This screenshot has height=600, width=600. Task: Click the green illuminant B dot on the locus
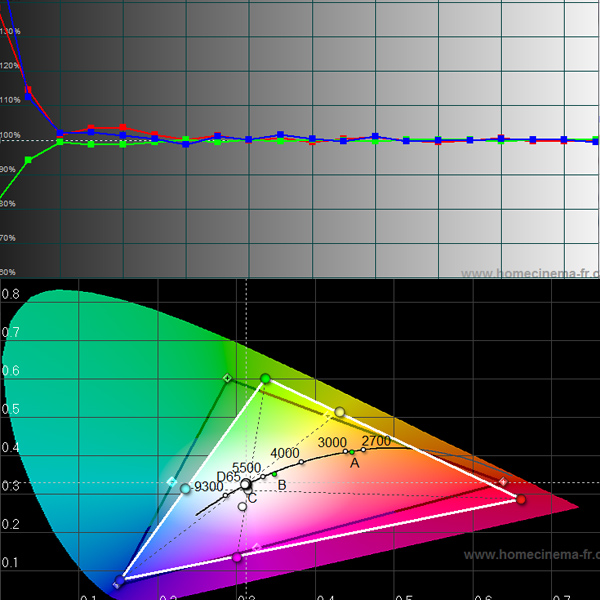coord(274,474)
